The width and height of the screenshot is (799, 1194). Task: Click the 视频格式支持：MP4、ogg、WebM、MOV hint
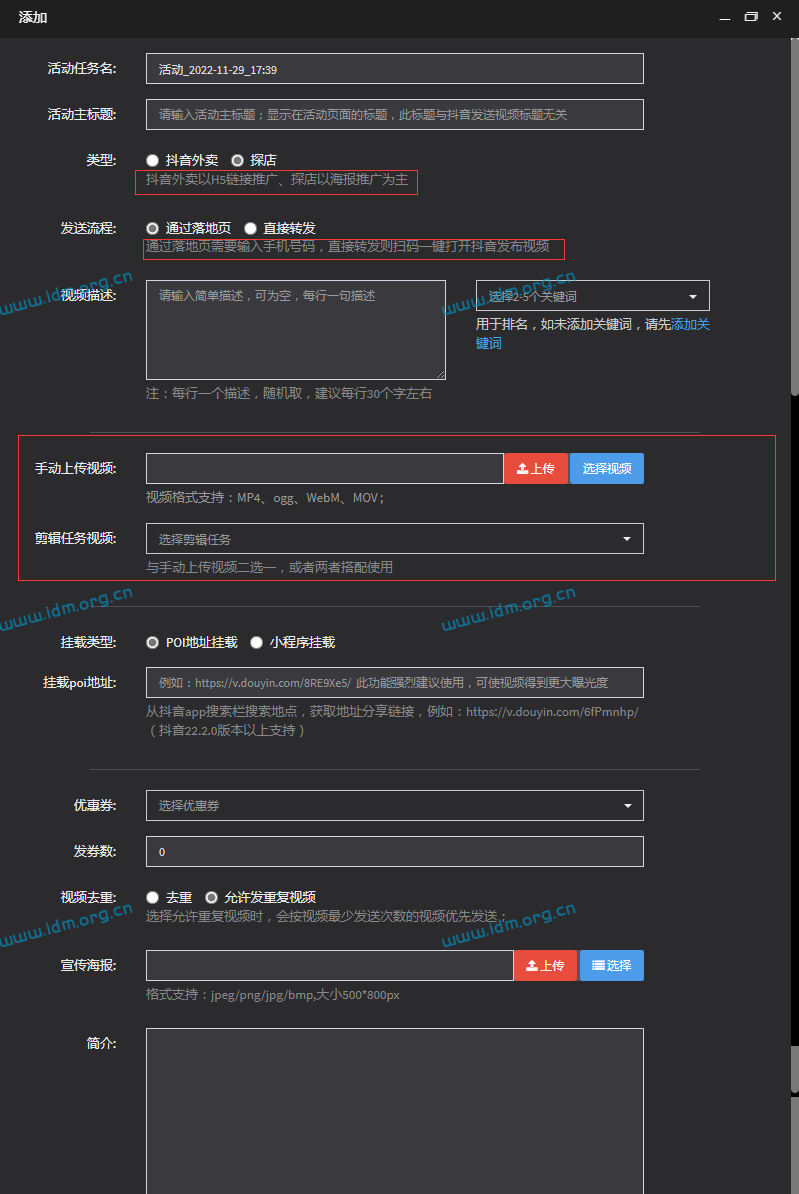pyautogui.click(x=265, y=498)
